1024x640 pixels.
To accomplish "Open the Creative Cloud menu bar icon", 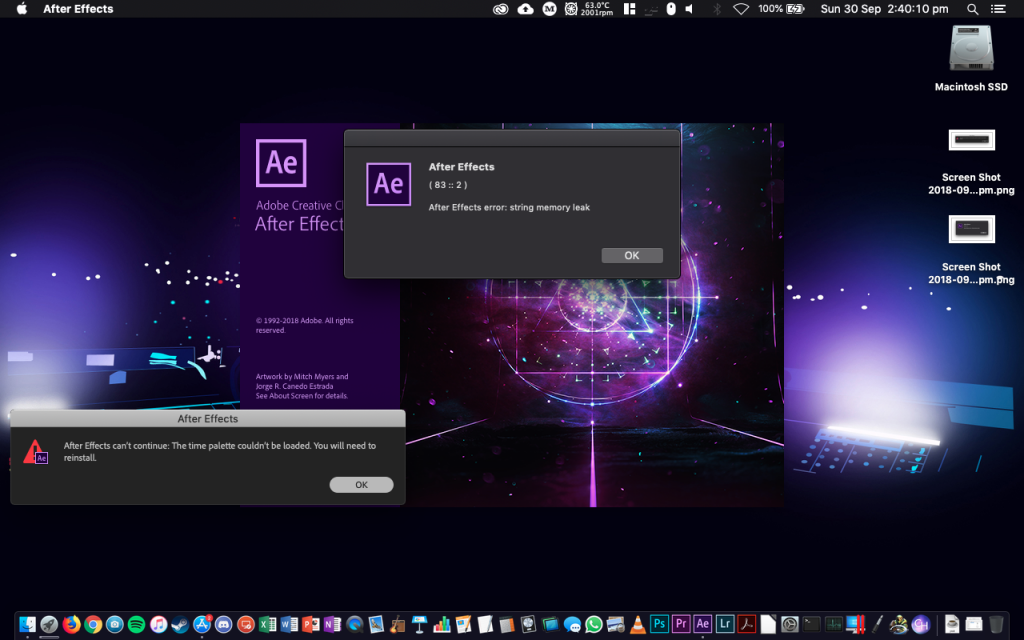I will (502, 9).
